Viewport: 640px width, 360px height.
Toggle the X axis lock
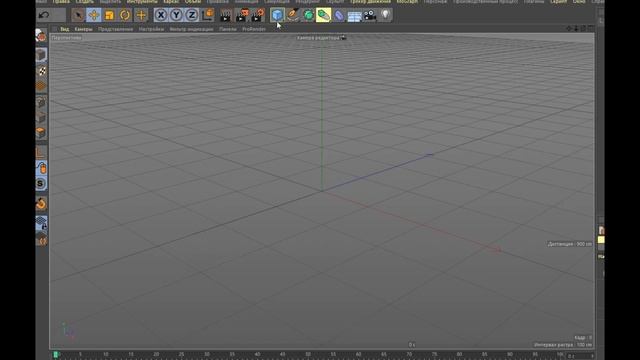[161, 16]
